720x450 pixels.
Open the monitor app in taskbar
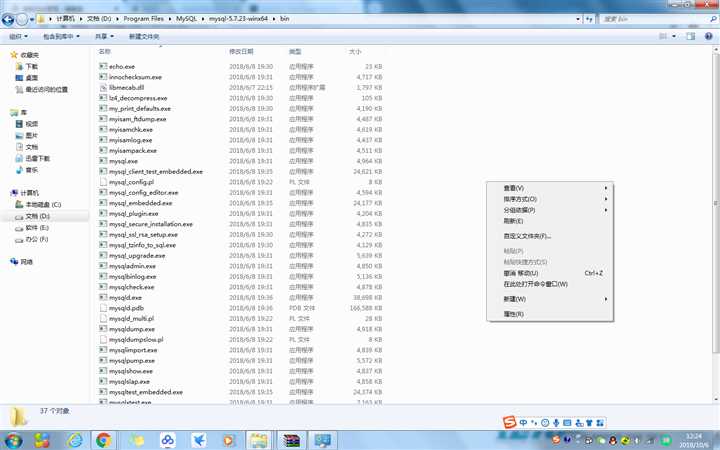[x=322, y=441]
